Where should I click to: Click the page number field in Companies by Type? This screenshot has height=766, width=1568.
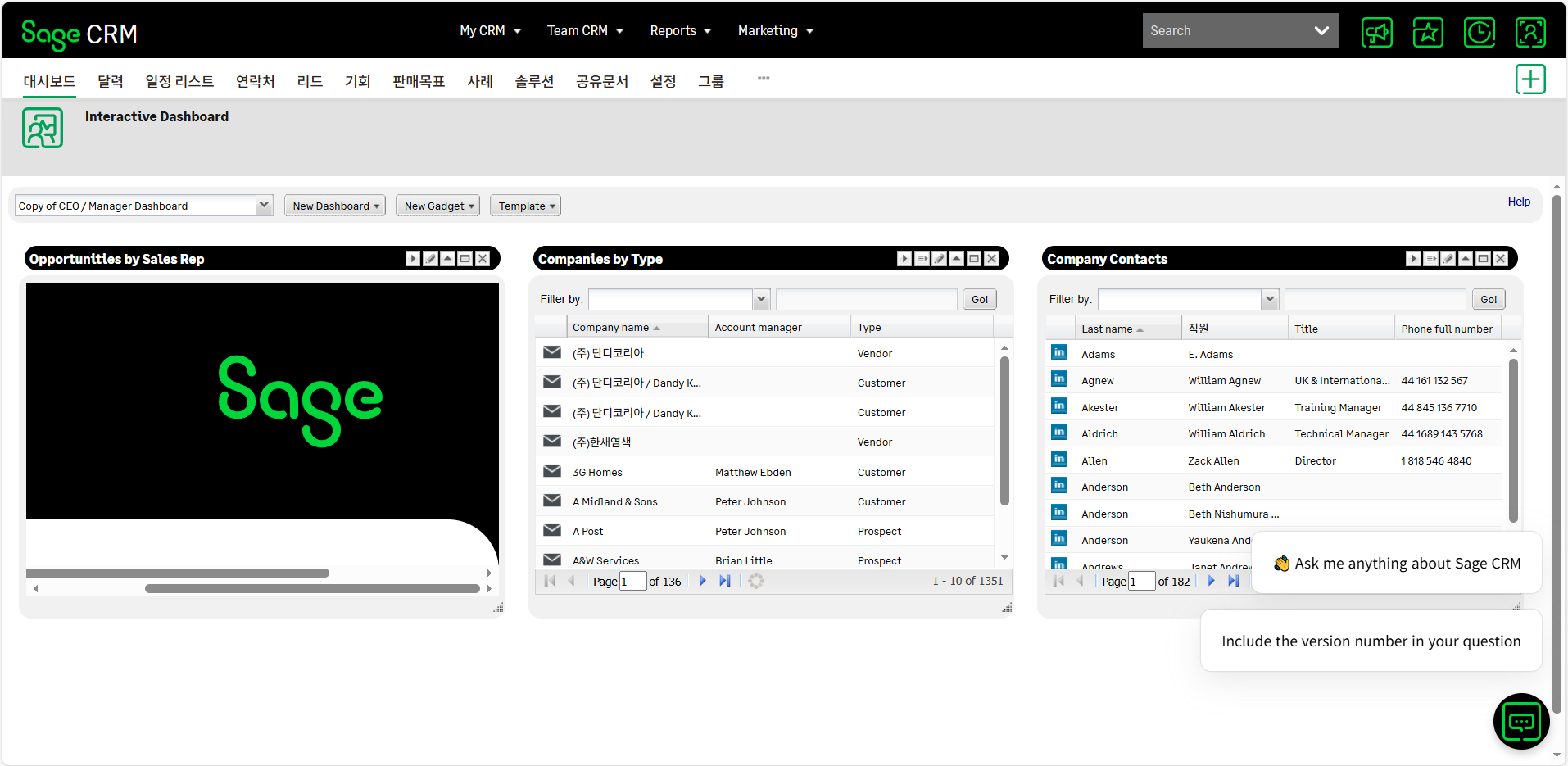point(633,581)
